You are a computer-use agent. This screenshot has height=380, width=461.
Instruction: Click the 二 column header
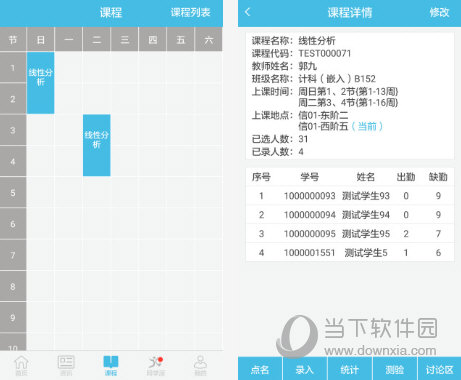click(x=96, y=40)
